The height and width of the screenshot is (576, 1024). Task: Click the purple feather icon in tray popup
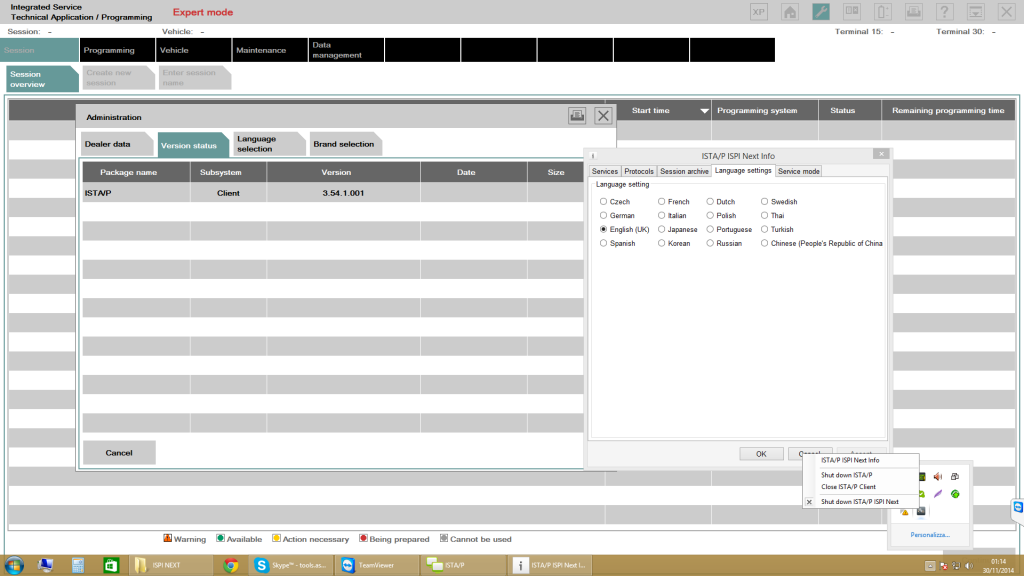pyautogui.click(x=938, y=494)
